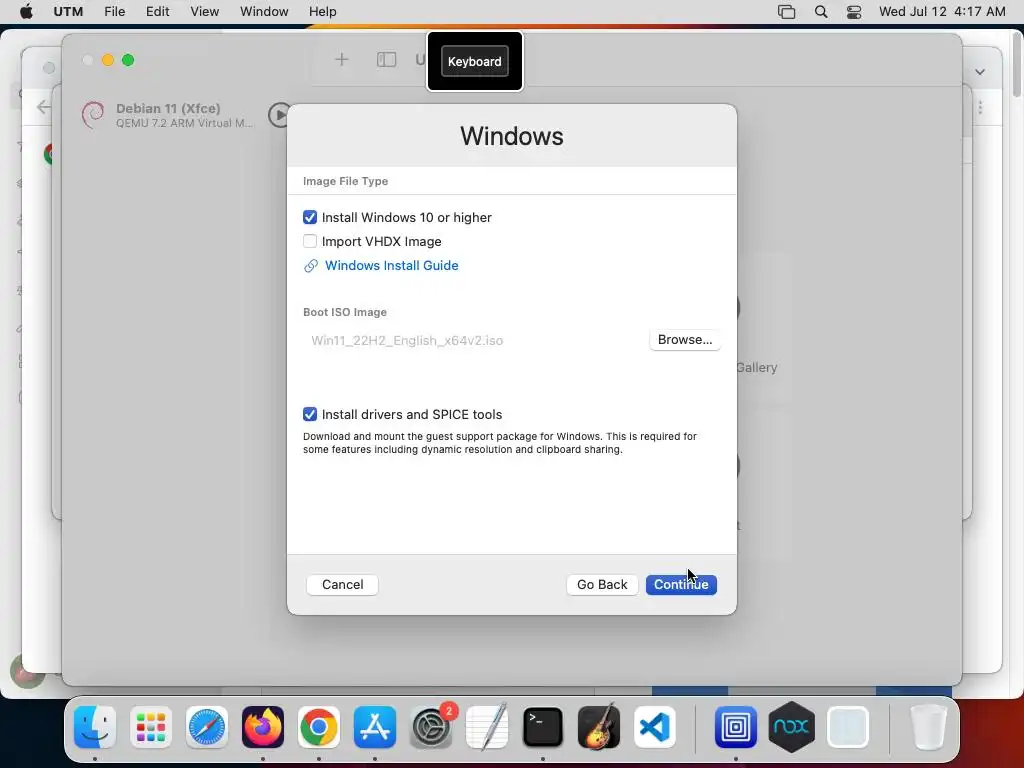This screenshot has width=1024, height=768.
Task: Open System Preferences from the Dock
Action: 431,727
